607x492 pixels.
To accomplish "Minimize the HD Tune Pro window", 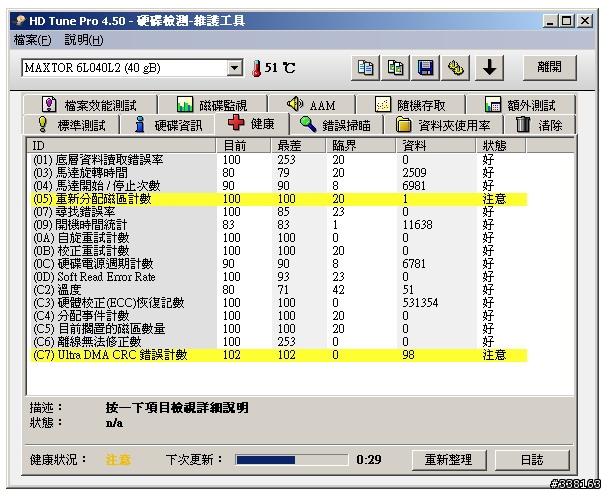I will pos(550,21).
